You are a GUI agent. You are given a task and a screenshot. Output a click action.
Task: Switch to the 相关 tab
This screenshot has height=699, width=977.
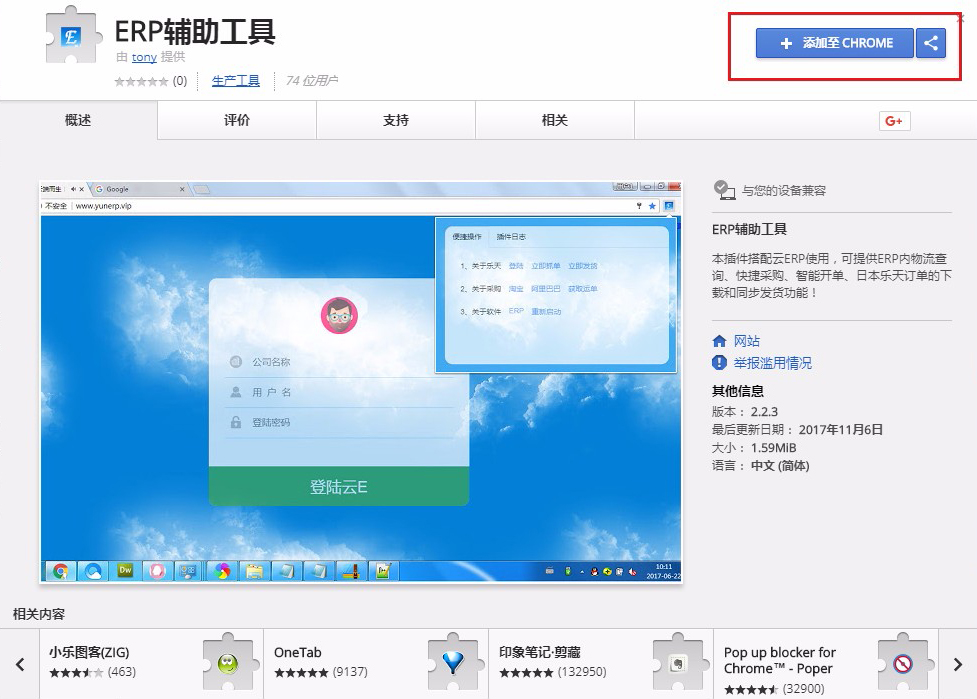[555, 120]
